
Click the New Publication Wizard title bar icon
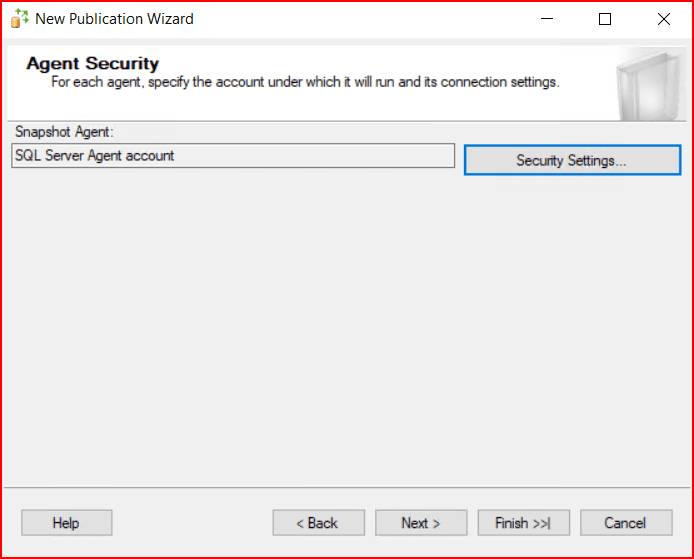(x=19, y=19)
